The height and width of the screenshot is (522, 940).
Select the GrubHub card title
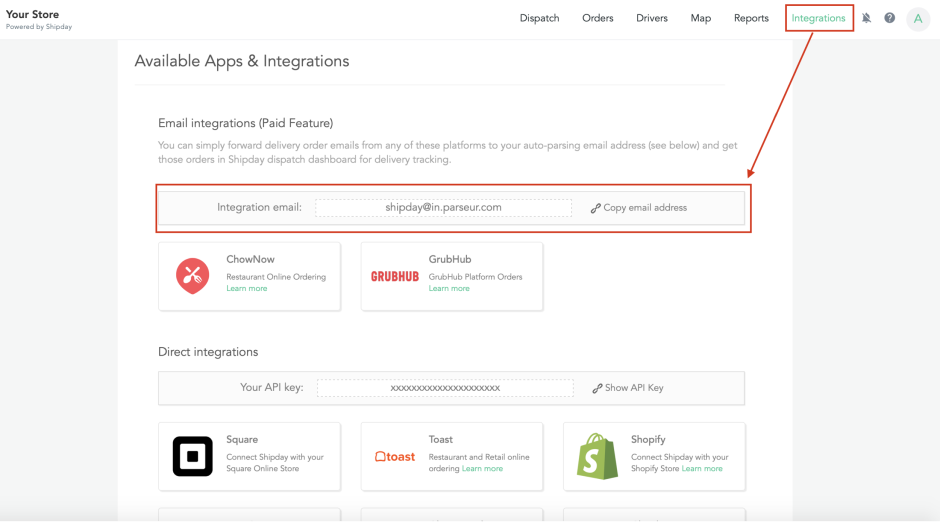[450, 260]
